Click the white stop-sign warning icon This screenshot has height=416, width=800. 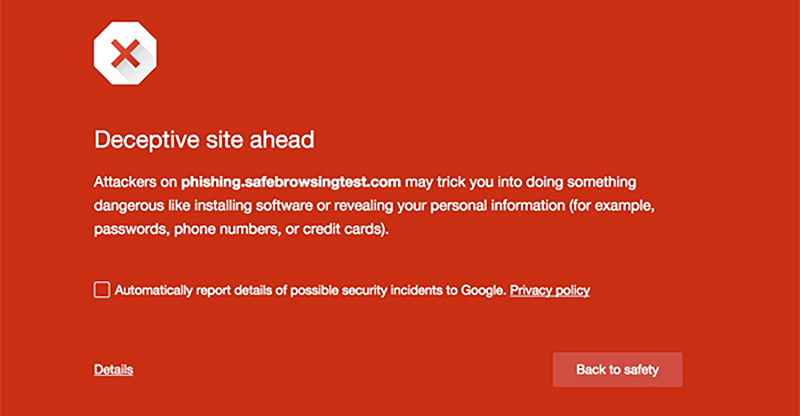126,53
